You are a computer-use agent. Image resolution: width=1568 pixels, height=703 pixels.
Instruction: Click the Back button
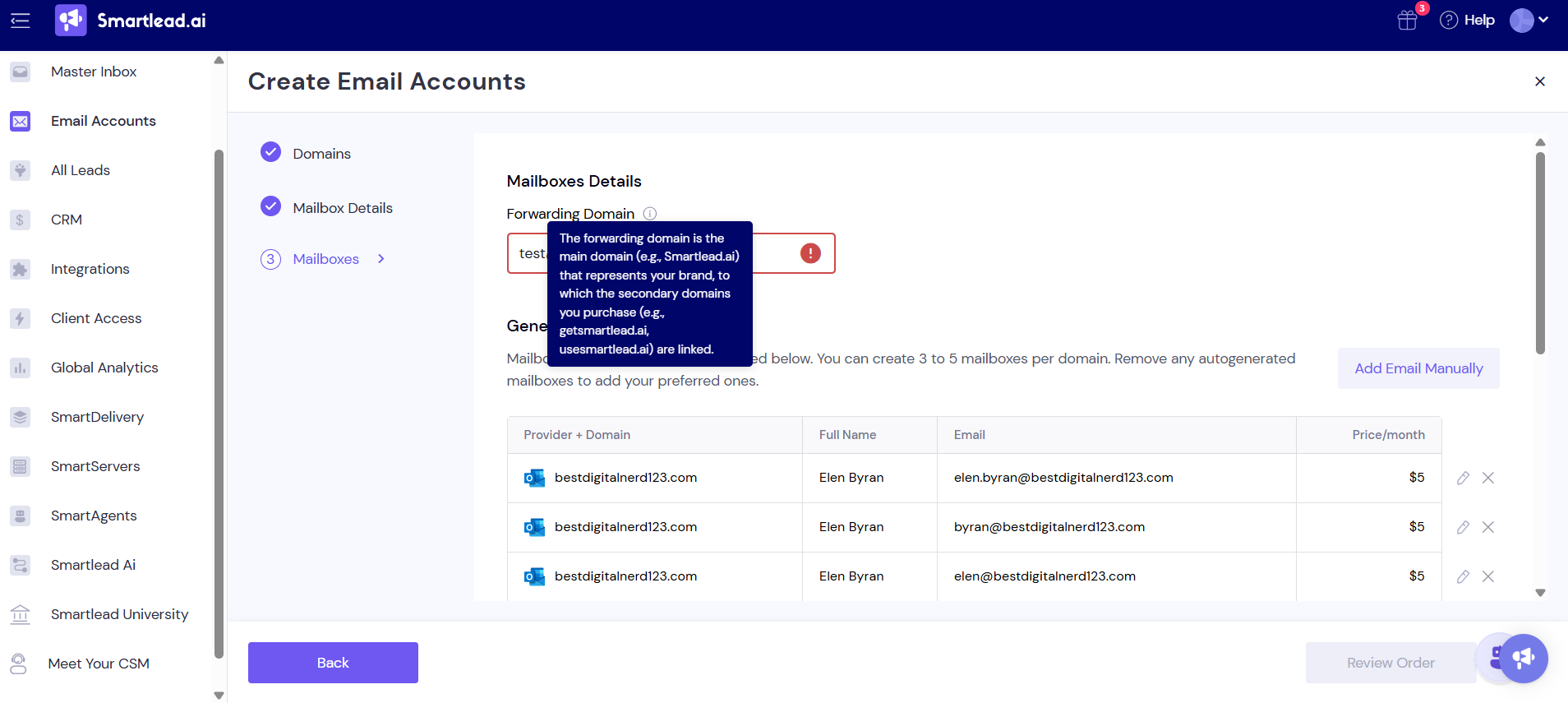click(333, 663)
